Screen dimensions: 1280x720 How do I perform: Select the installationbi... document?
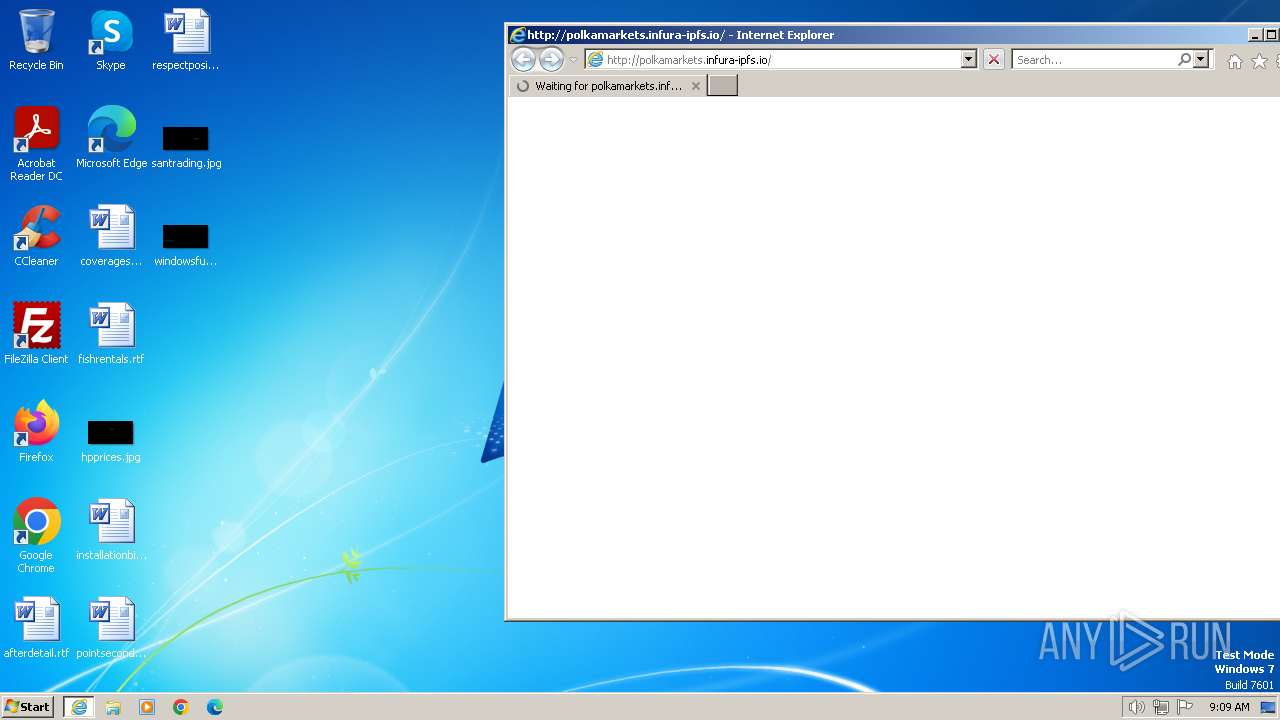(111, 530)
